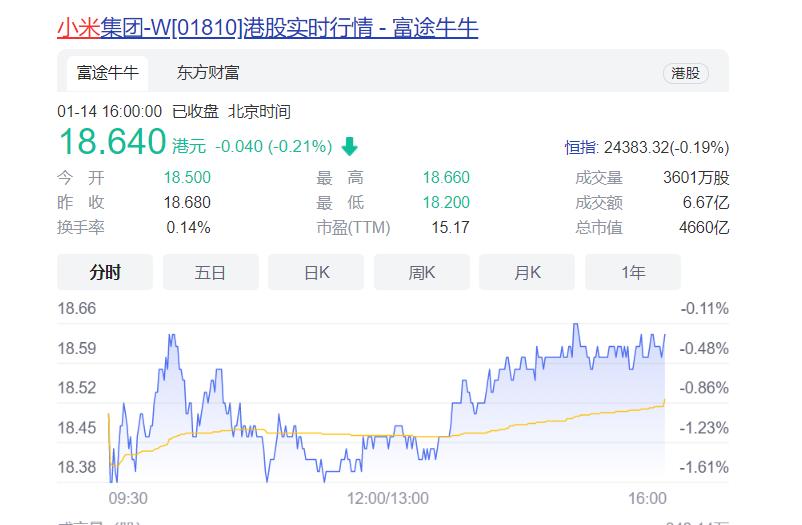Switch to the 五日 chart tab

coord(211,272)
